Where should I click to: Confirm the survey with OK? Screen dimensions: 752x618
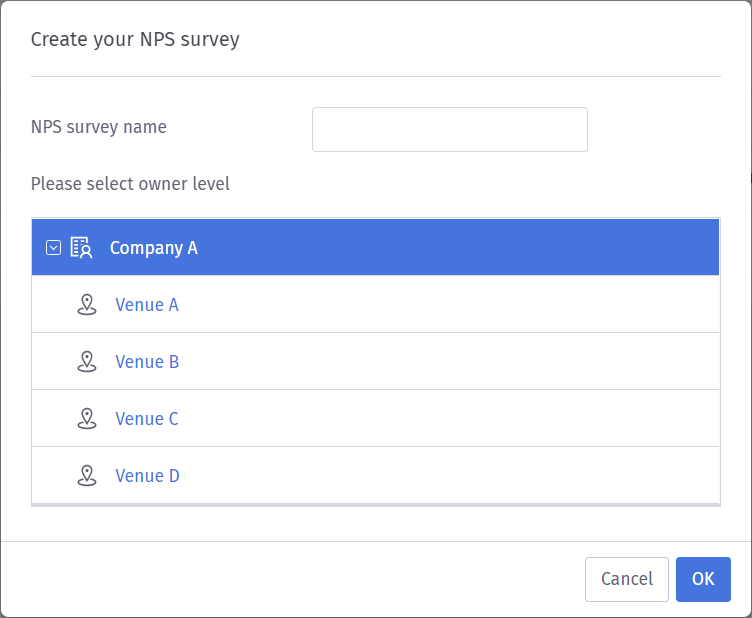(703, 579)
